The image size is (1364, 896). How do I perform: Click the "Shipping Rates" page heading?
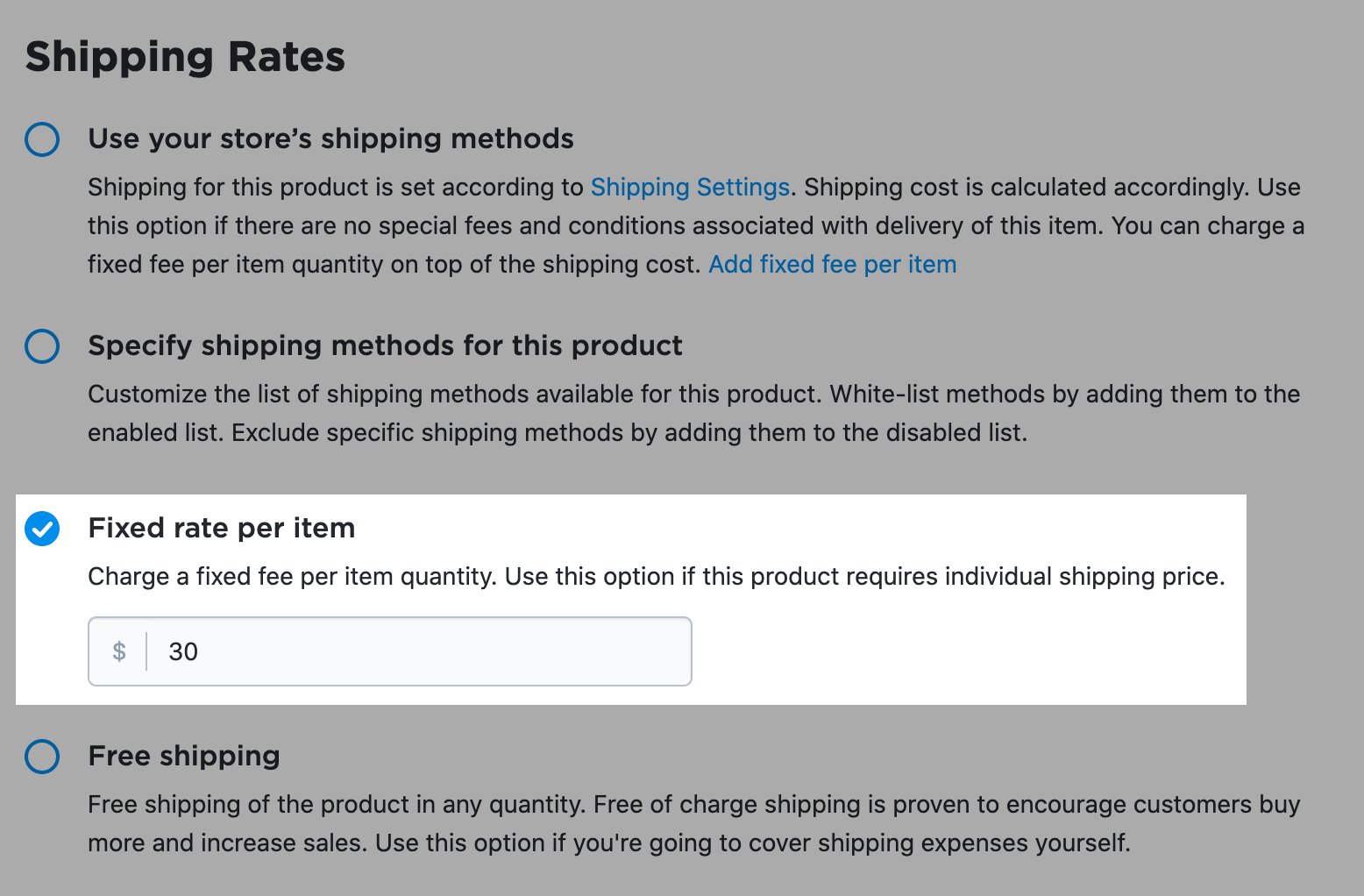click(185, 57)
